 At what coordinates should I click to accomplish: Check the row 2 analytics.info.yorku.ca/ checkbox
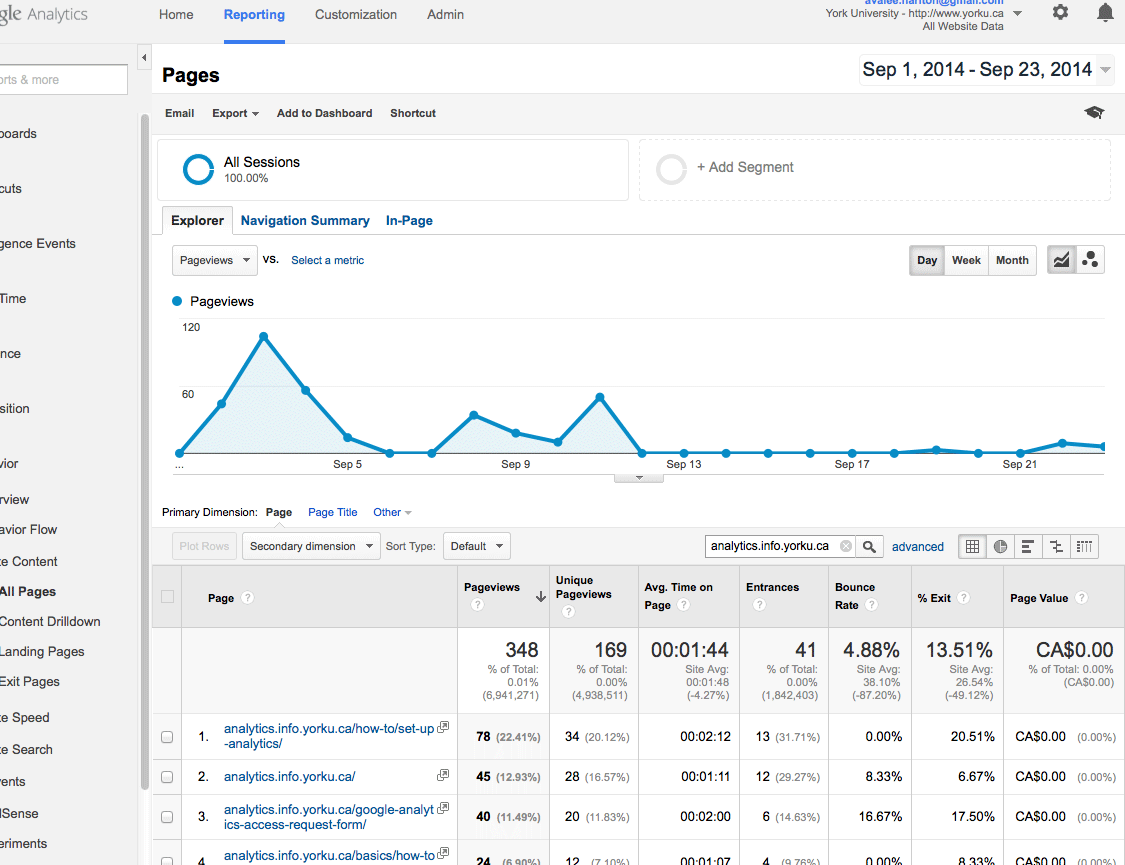[167, 777]
